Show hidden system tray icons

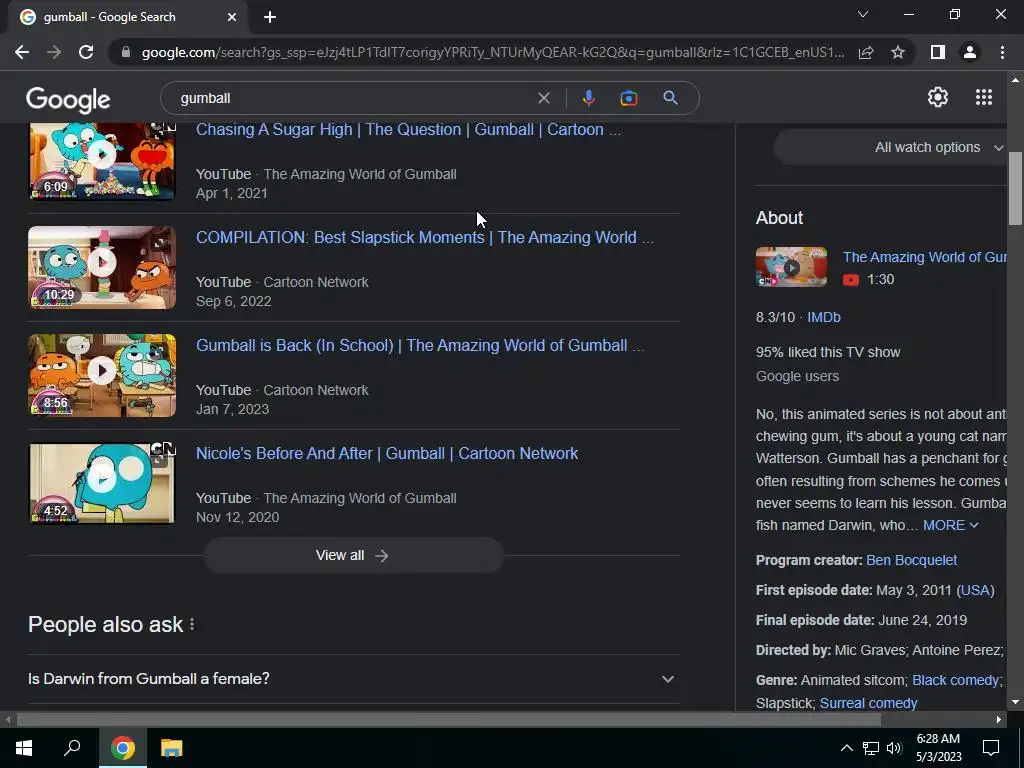846,748
